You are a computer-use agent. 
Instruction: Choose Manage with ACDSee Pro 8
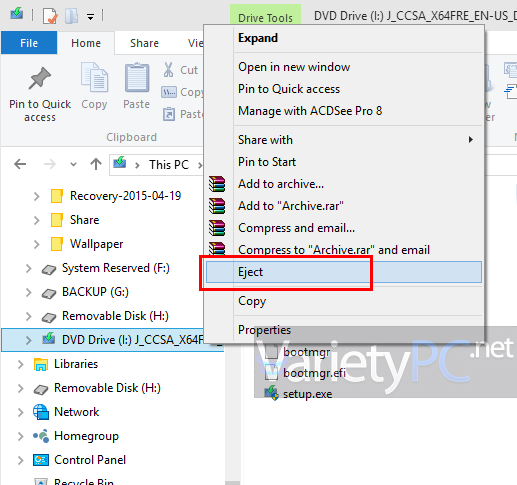344,111
